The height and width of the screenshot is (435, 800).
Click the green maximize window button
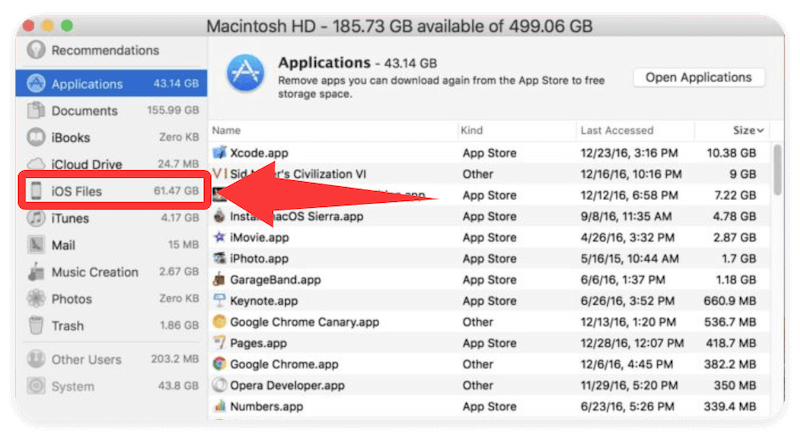(66, 25)
